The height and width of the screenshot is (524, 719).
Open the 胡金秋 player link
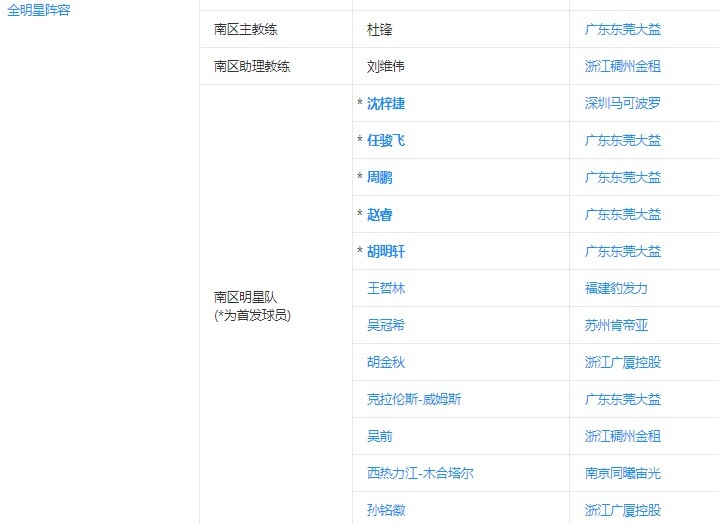[386, 362]
